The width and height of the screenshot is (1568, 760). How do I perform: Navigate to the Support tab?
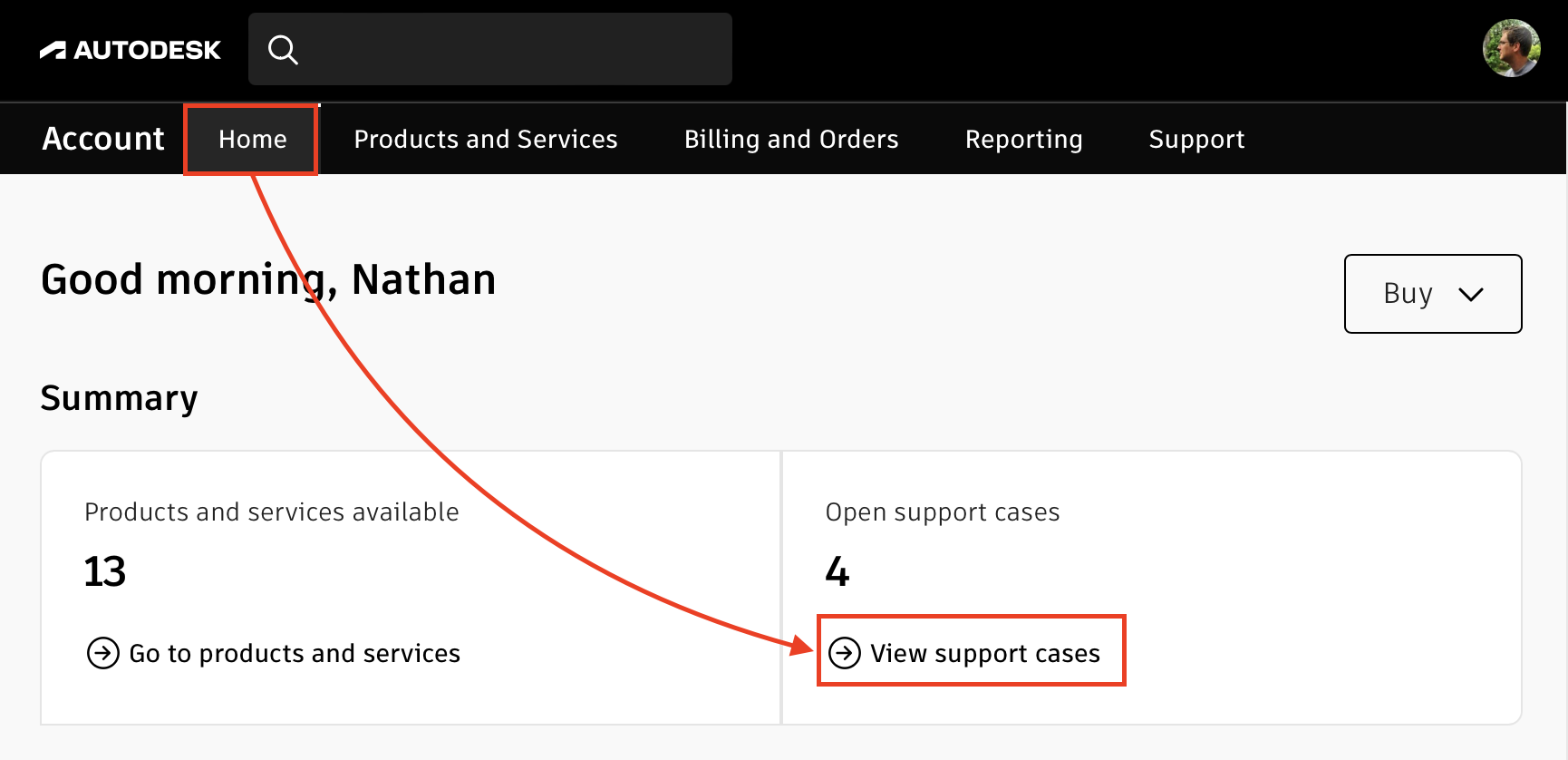coord(1196,139)
